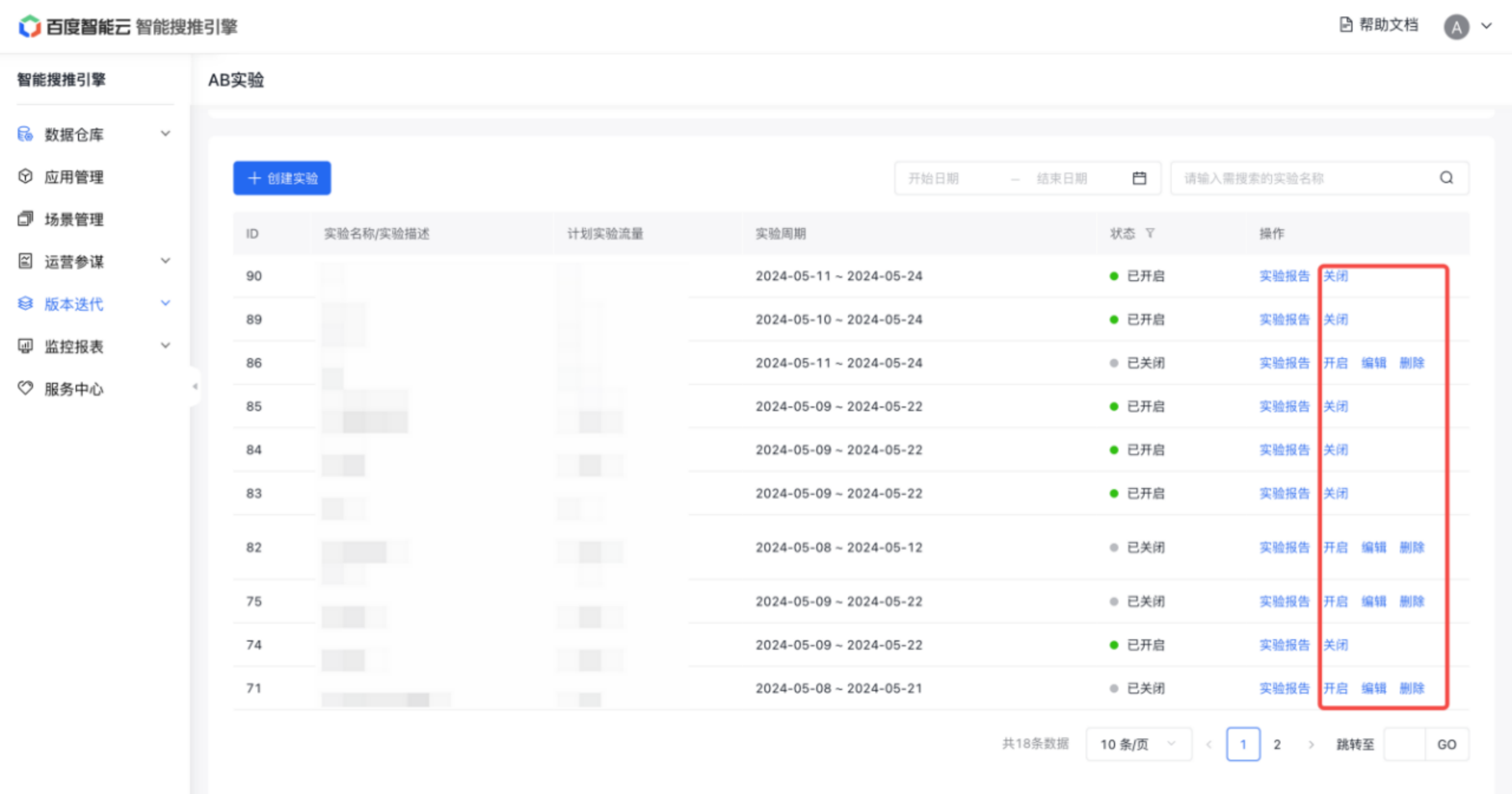Click the 帮助文档 link text
The image size is (1512, 794).
(1389, 25)
